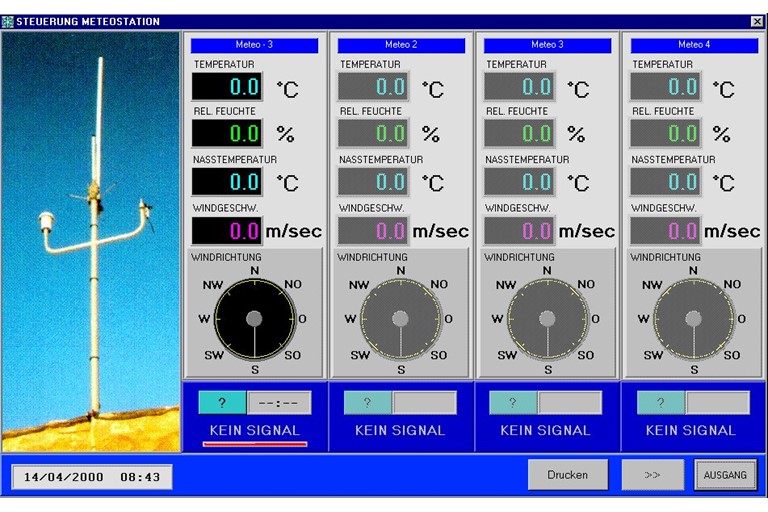768x512 pixels.
Task: Click the Meteo 4 question mark status button
Action: pyautogui.click(x=661, y=403)
